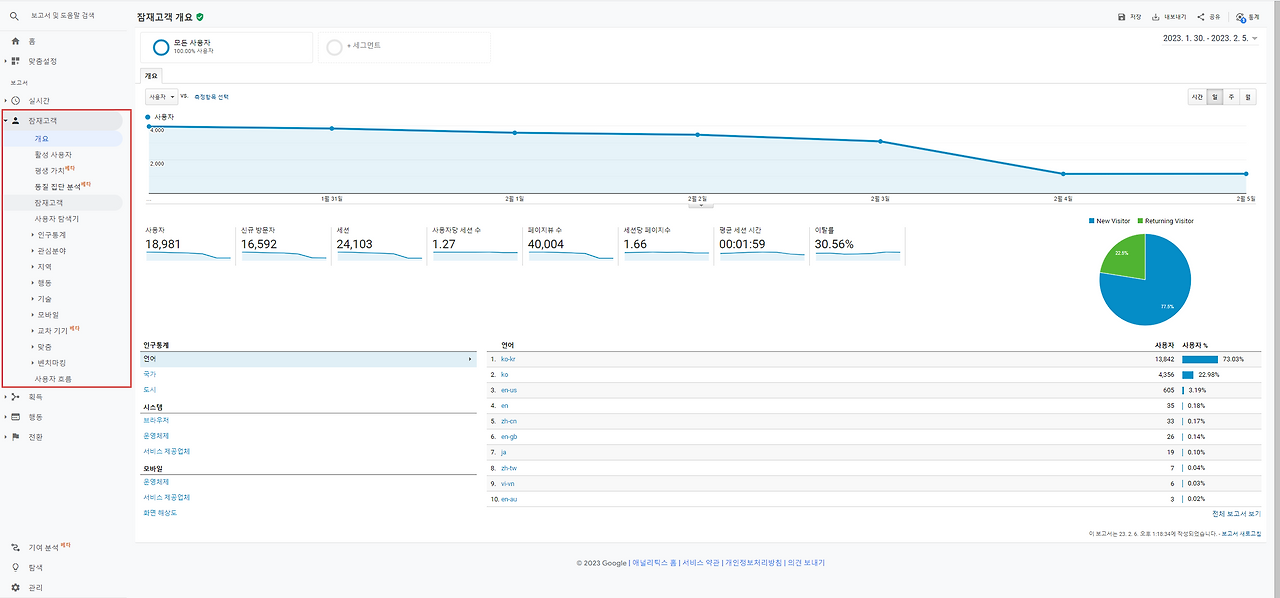Open 전환 section flag icon
Viewport: 1280px width, 598px height.
point(15,437)
